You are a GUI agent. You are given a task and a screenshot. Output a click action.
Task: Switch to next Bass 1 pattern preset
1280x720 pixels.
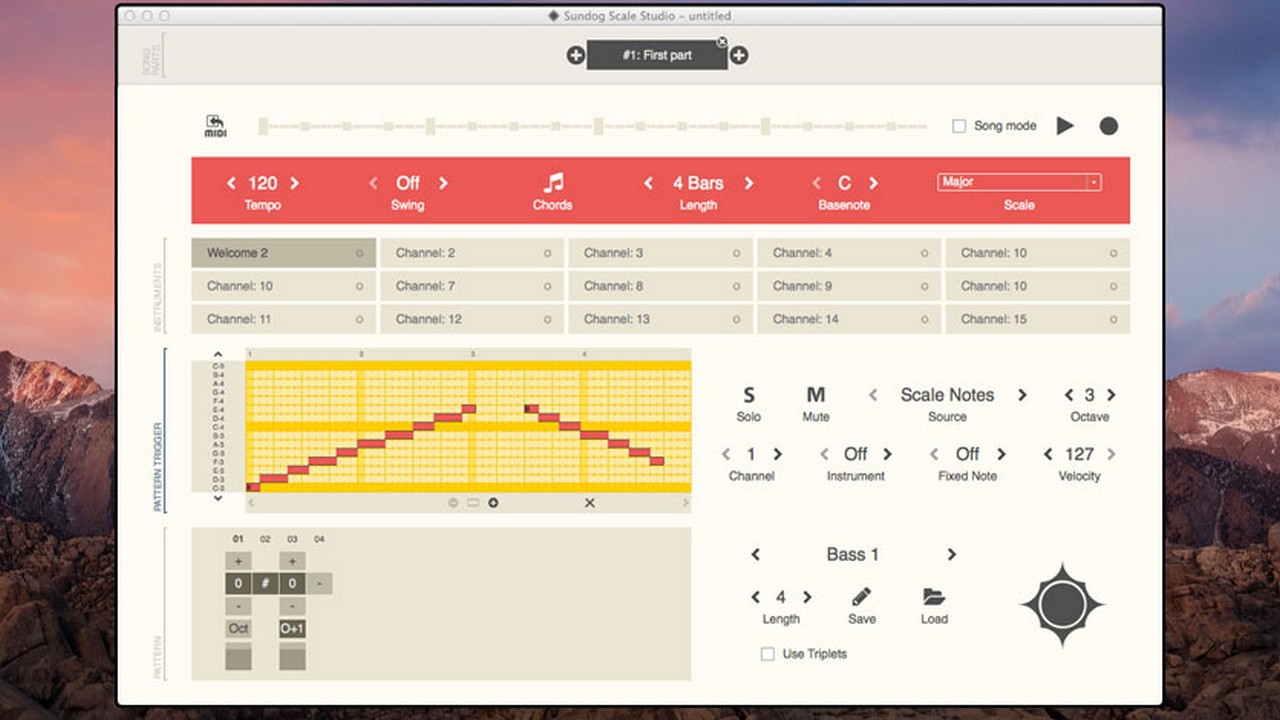951,554
